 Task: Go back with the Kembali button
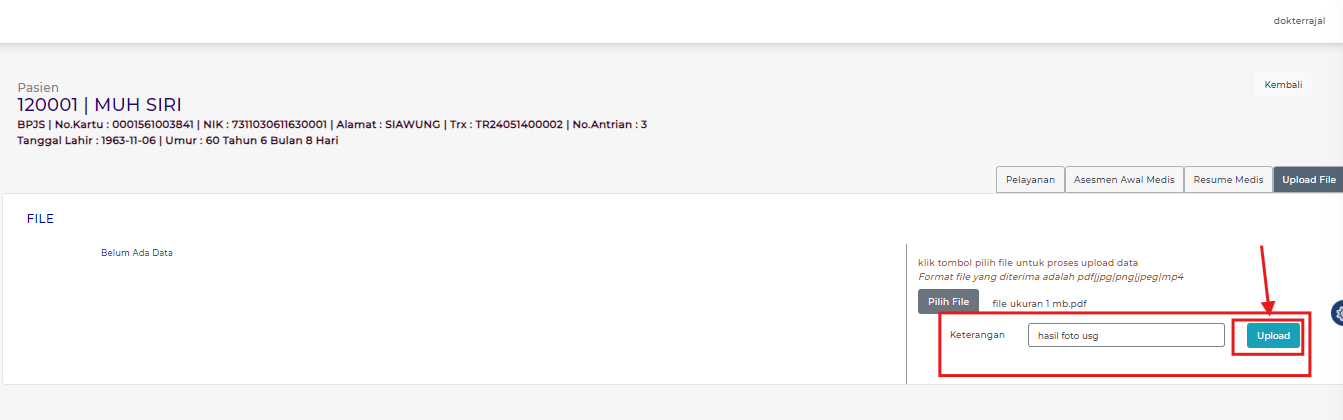(x=1283, y=85)
